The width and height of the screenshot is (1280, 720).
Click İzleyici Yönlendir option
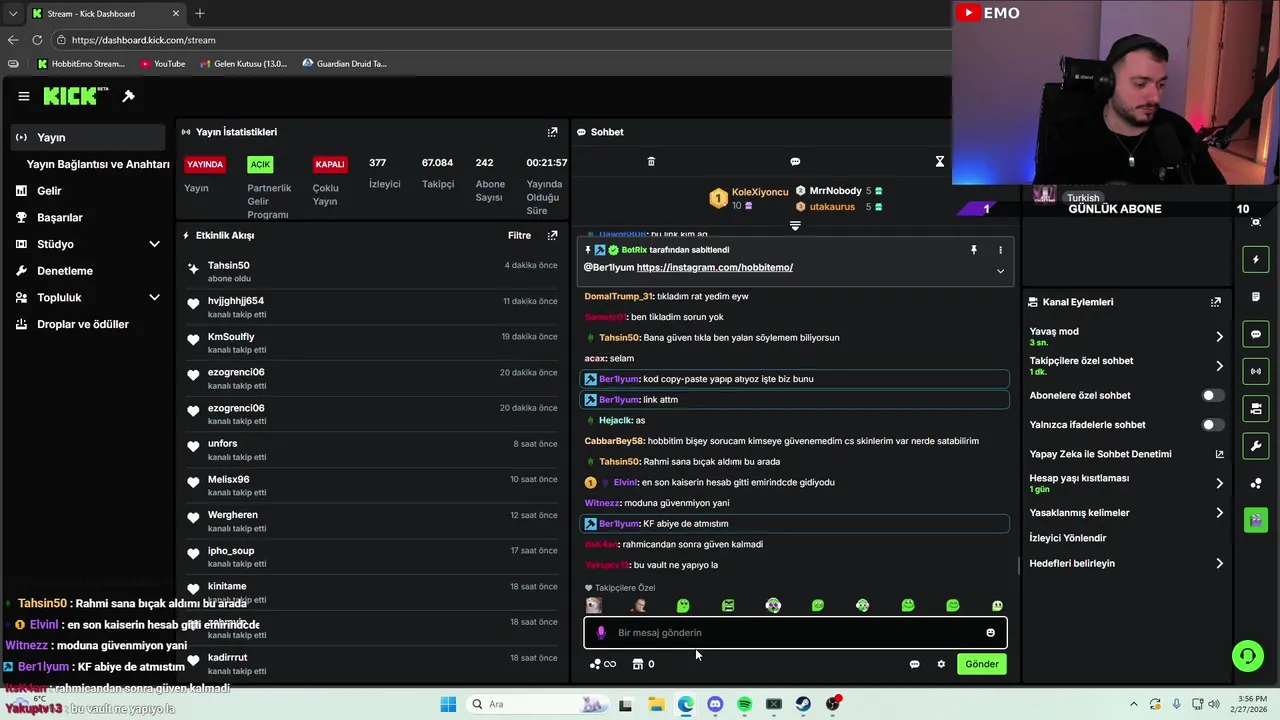pyautogui.click(x=1067, y=538)
